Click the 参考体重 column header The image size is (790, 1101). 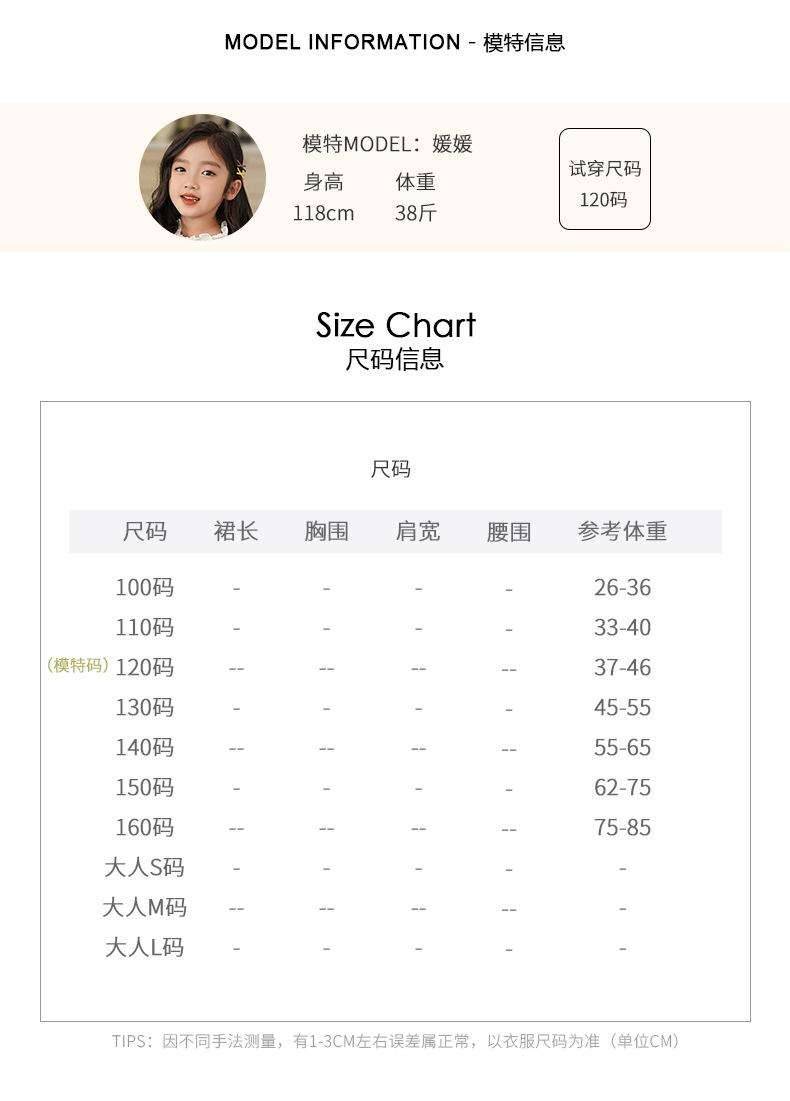pyautogui.click(x=622, y=531)
